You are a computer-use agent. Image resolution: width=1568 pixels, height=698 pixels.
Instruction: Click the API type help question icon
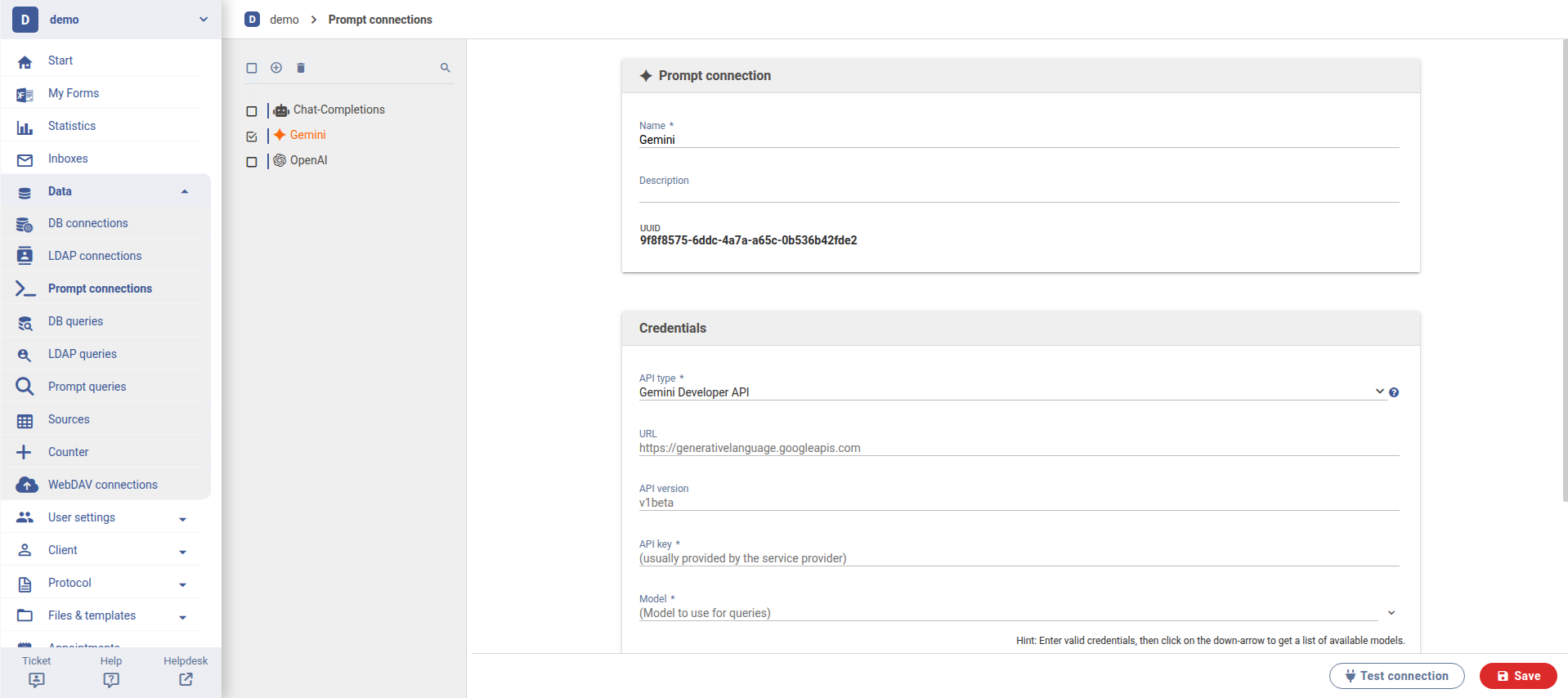pyautogui.click(x=1394, y=392)
